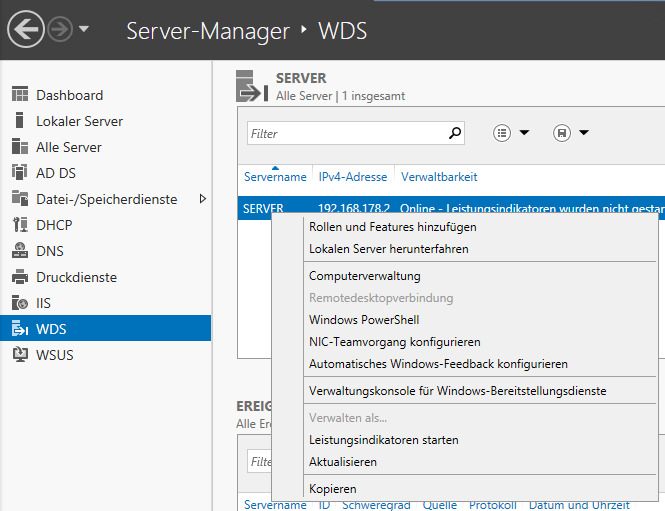
Task: Click the Druckdienste printer icon
Action: tap(20, 276)
